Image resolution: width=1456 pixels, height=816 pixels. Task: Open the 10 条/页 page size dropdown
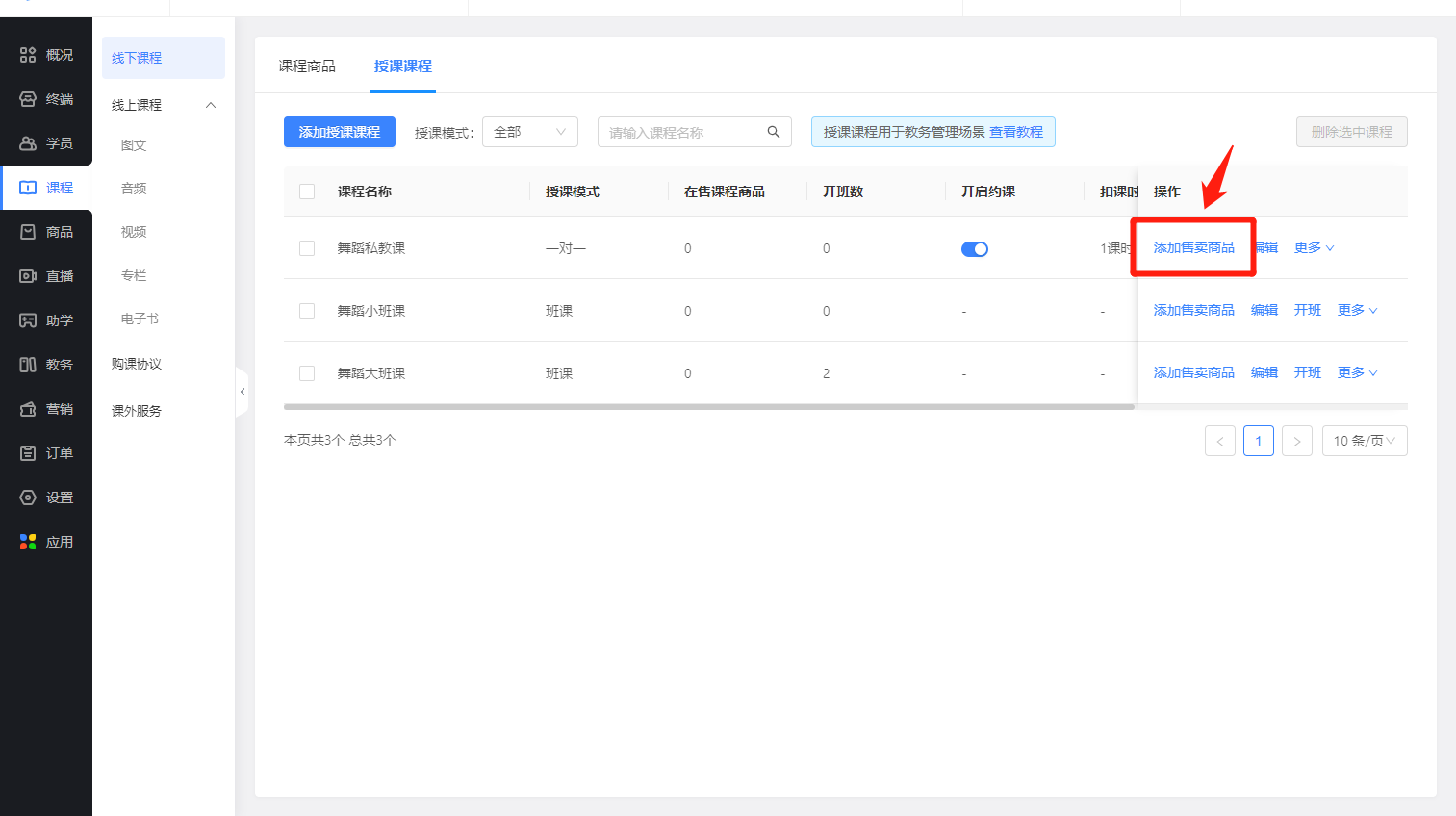tap(1365, 441)
